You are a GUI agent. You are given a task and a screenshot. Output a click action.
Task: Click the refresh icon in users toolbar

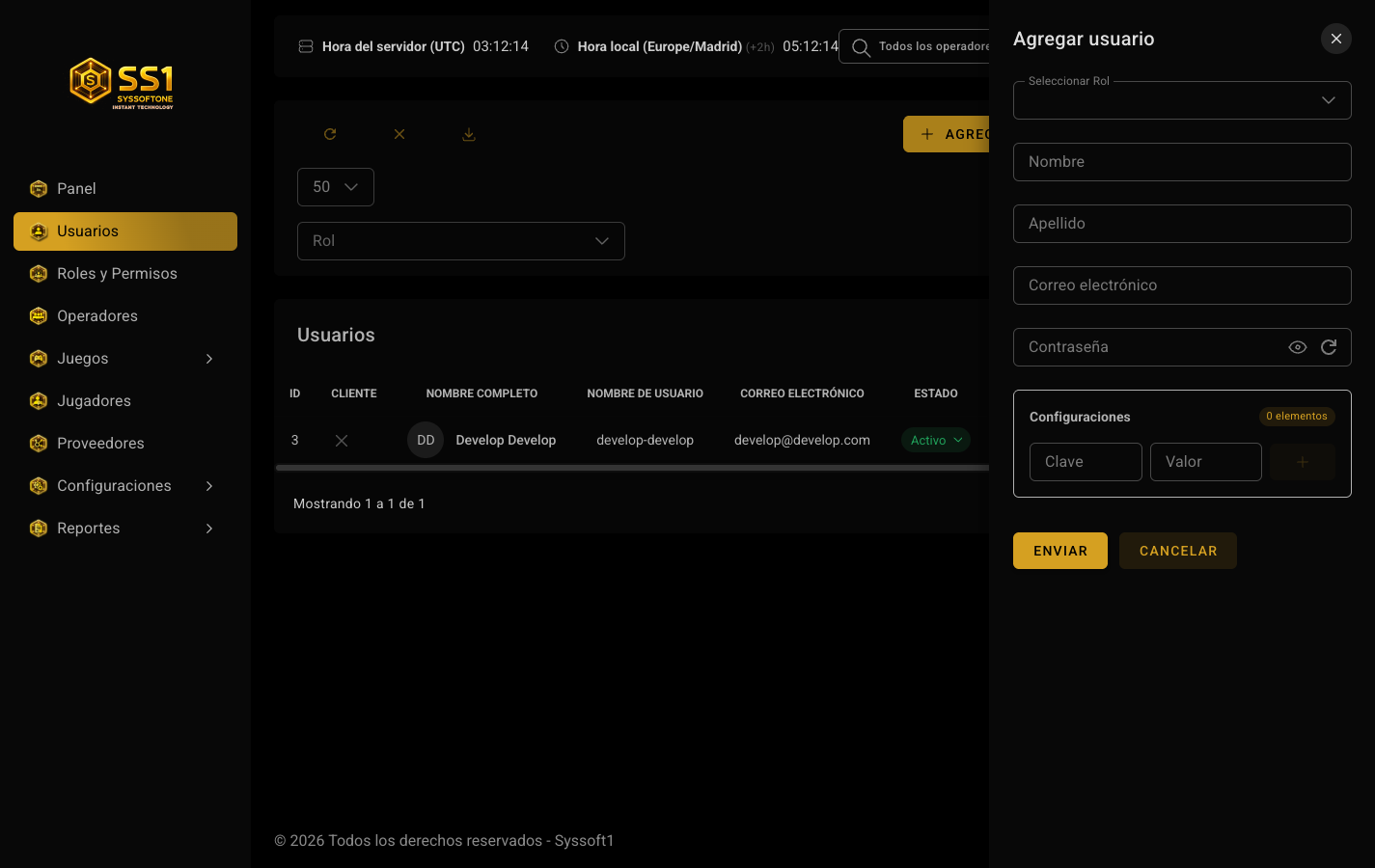pyautogui.click(x=330, y=134)
